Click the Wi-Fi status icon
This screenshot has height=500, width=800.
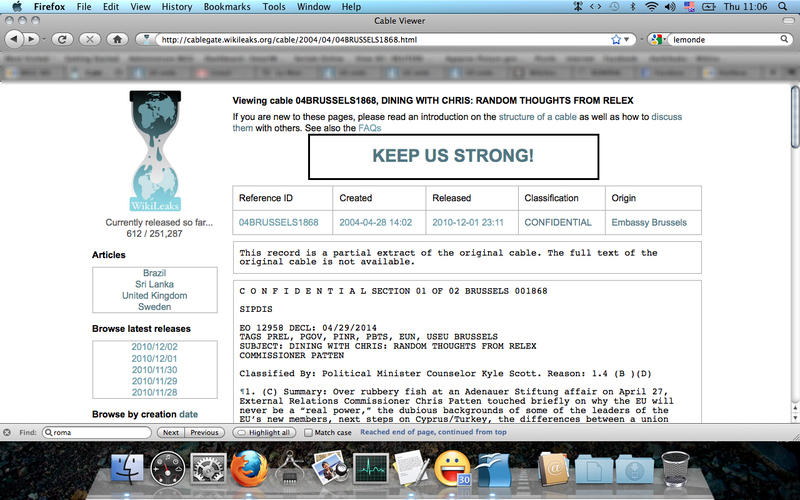(x=651, y=7)
